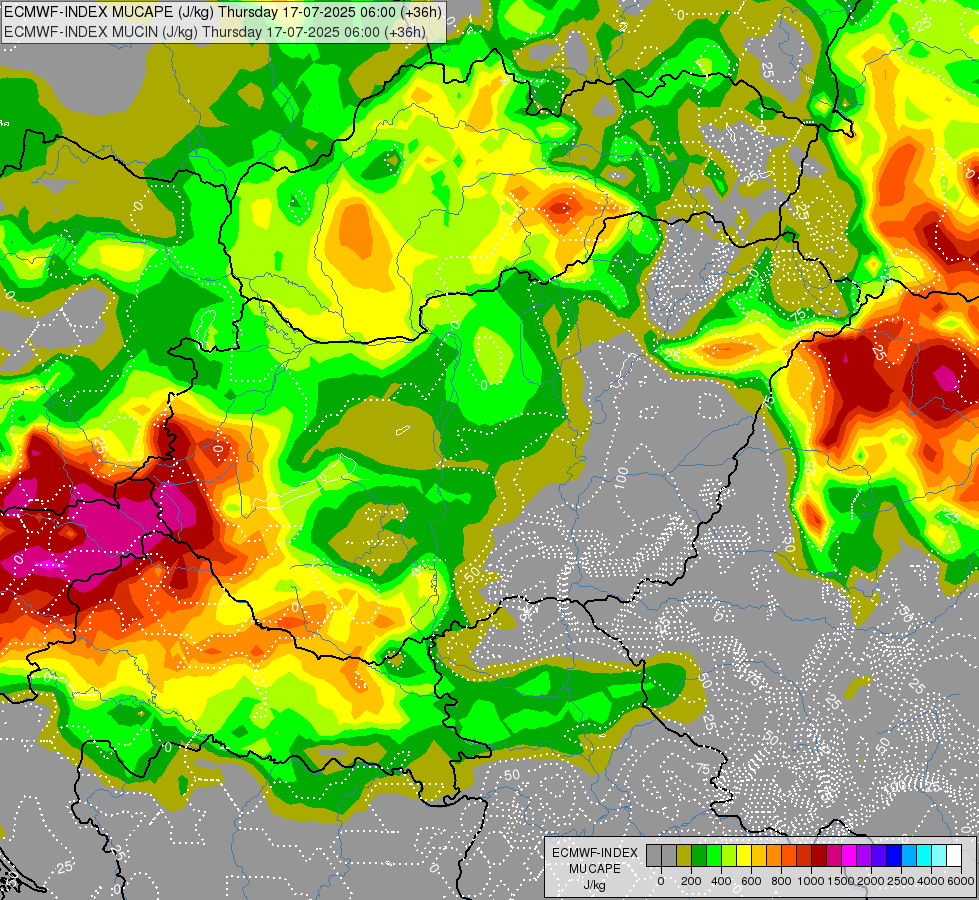Pick the yellow swatch in MUCAPE legend
This screenshot has height=900, width=979.
744,855
